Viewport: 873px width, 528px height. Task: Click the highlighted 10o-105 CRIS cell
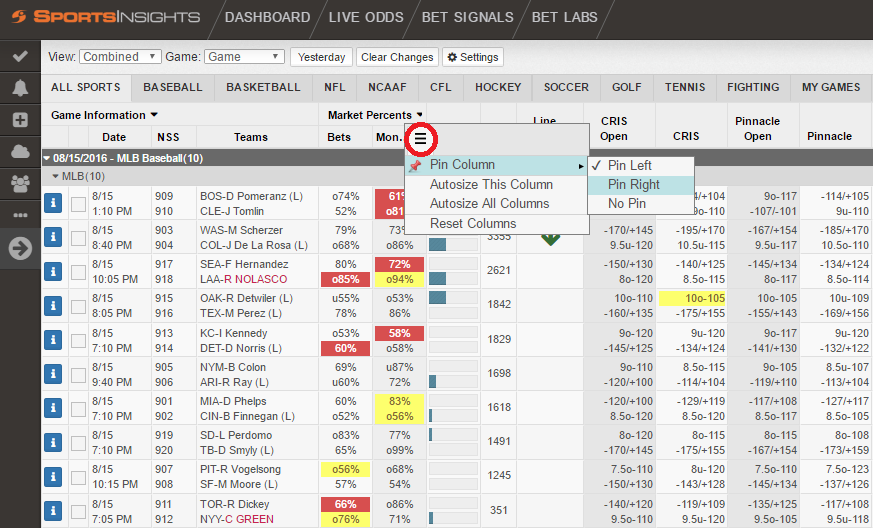pos(692,299)
